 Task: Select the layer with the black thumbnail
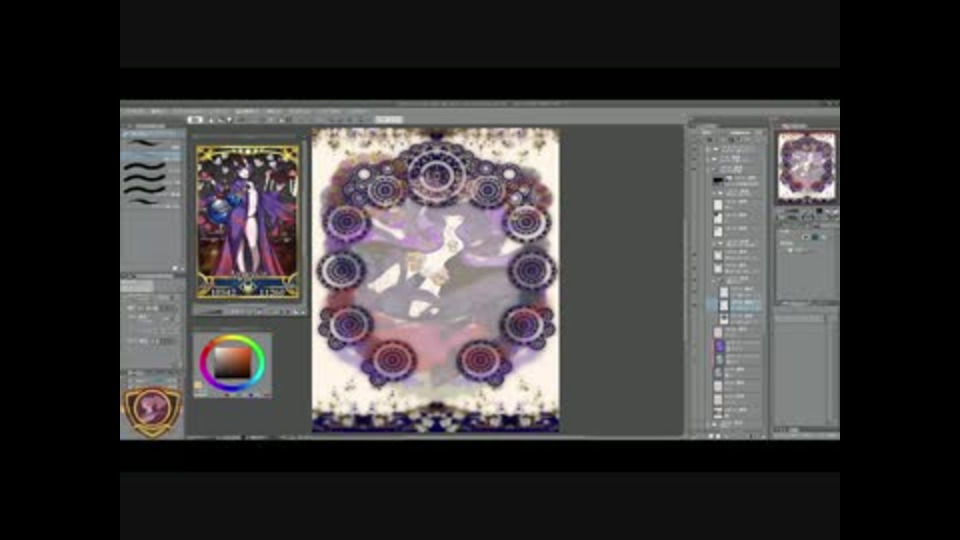tap(735, 181)
